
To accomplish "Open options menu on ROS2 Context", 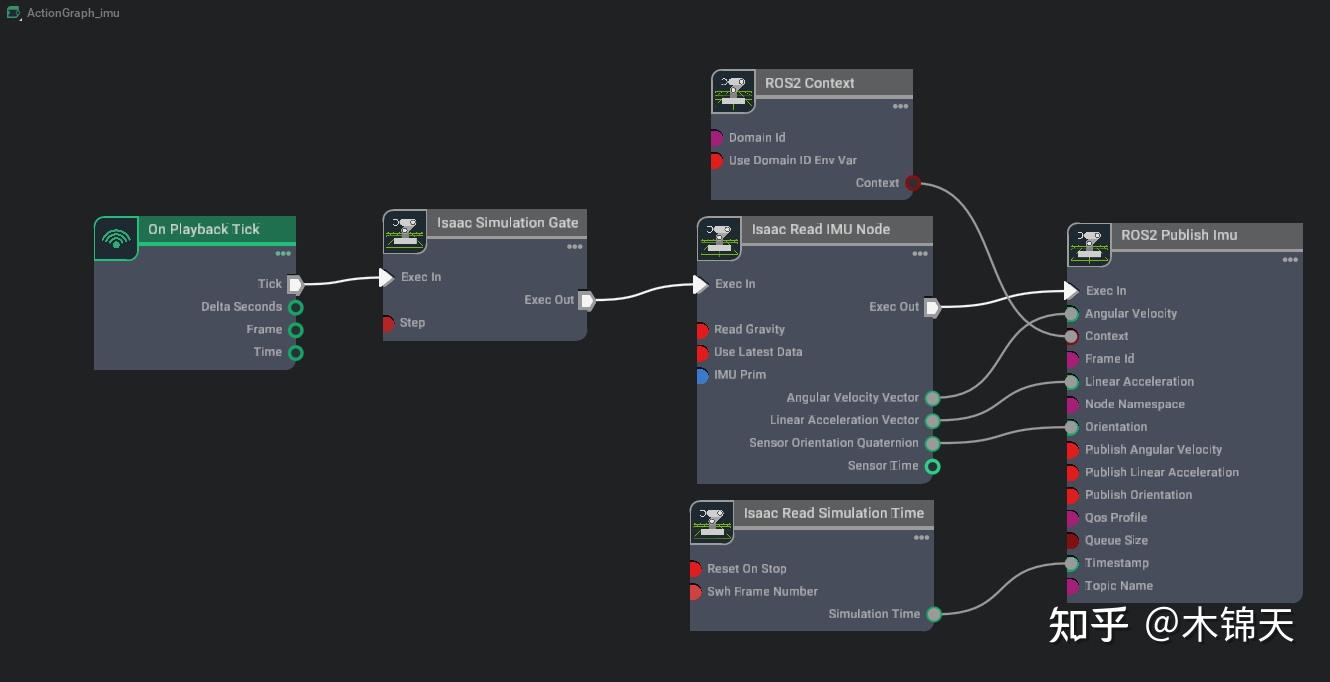I will pos(900,106).
